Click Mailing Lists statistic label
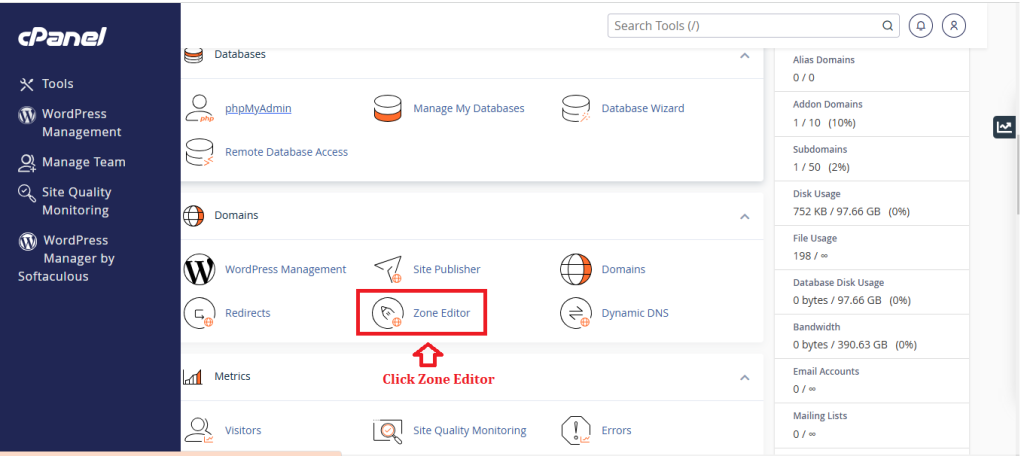1024x456 pixels. [820, 415]
